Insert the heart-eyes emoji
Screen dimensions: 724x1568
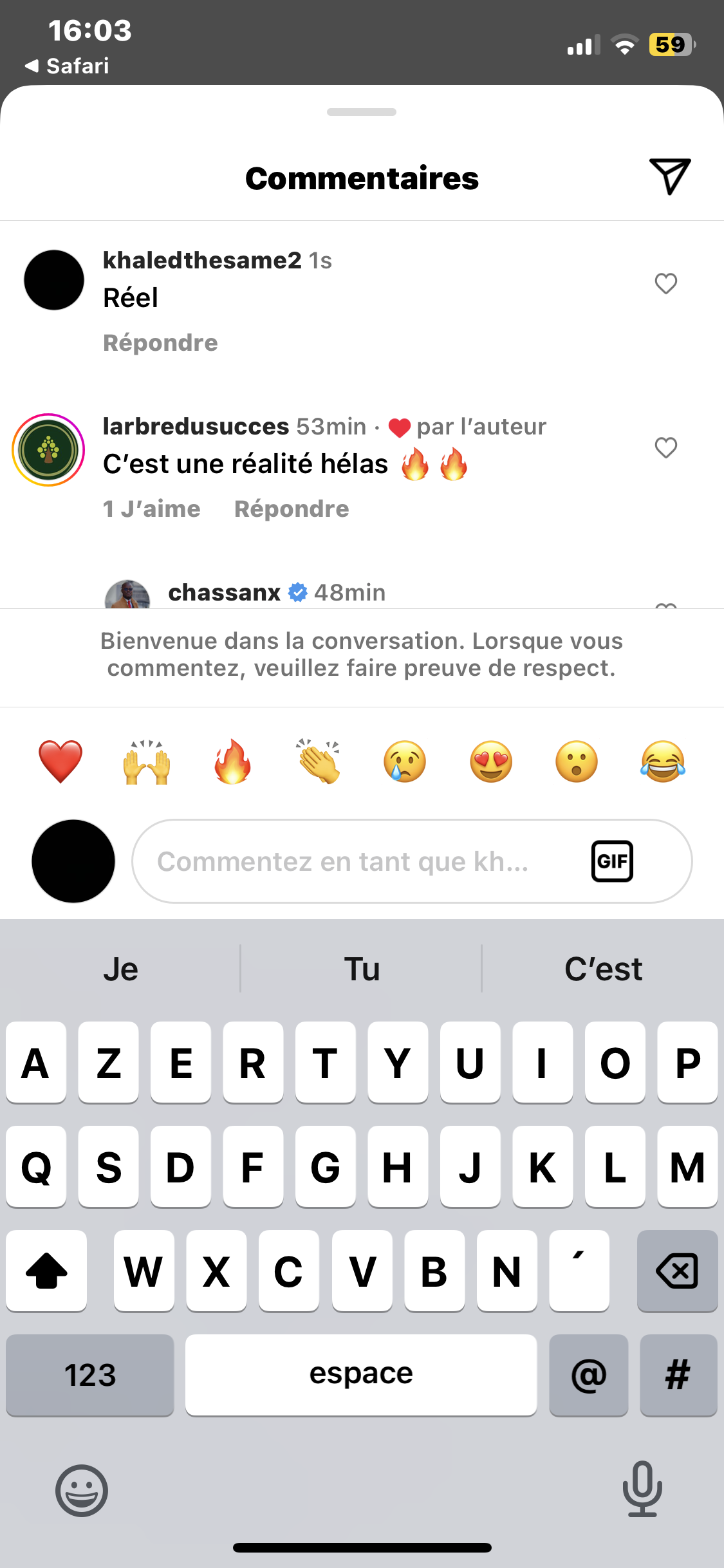click(x=491, y=761)
